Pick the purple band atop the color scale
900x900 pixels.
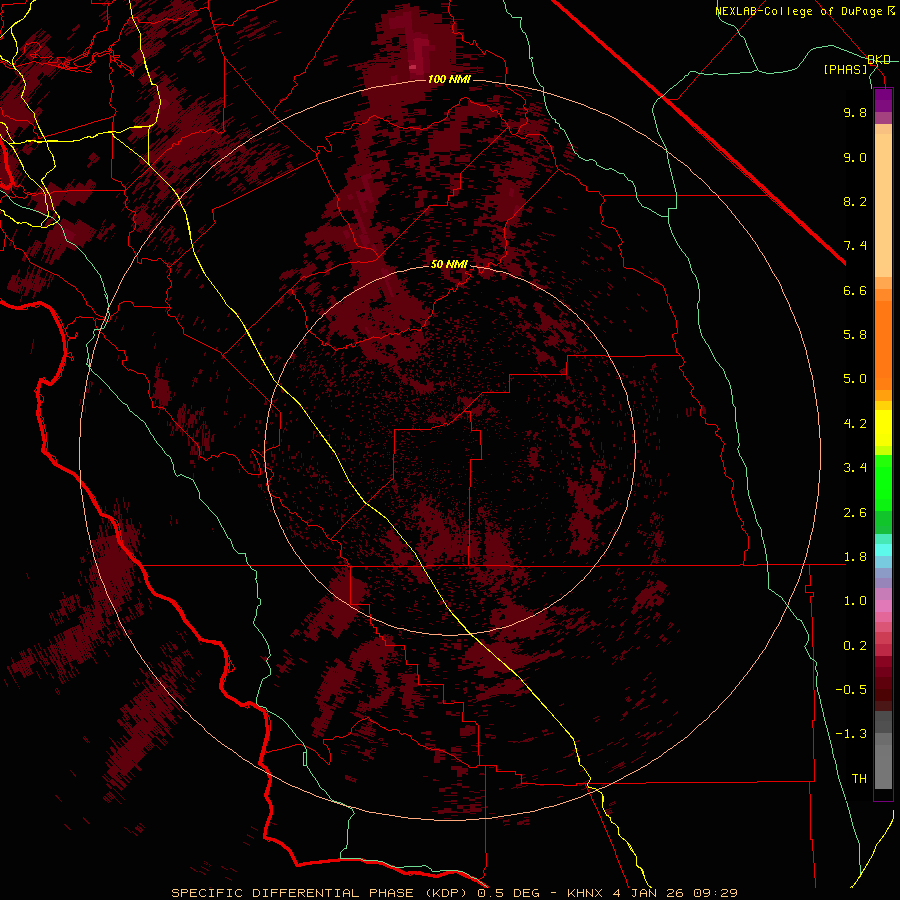pyautogui.click(x=883, y=101)
